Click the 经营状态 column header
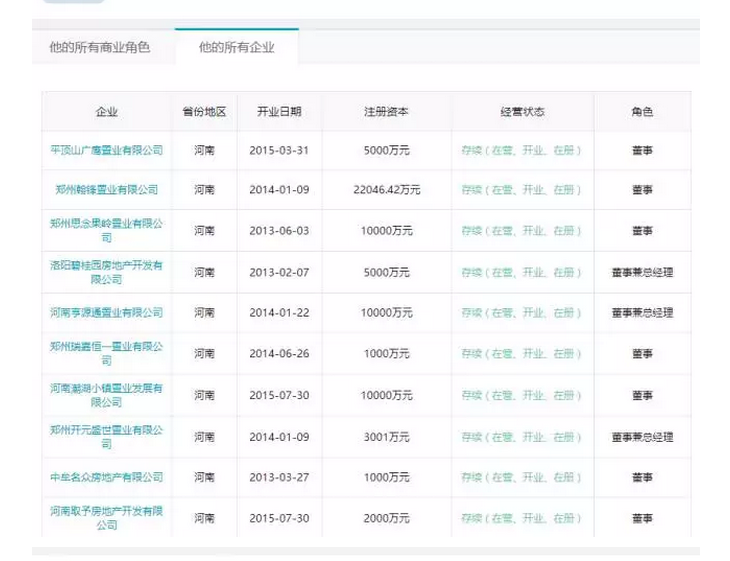The width and height of the screenshot is (730, 561). pyautogui.click(x=522, y=112)
